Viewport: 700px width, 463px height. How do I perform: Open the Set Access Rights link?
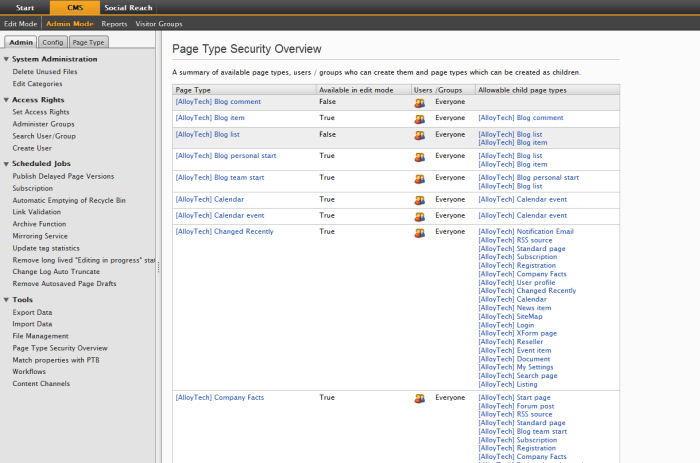coord(39,112)
